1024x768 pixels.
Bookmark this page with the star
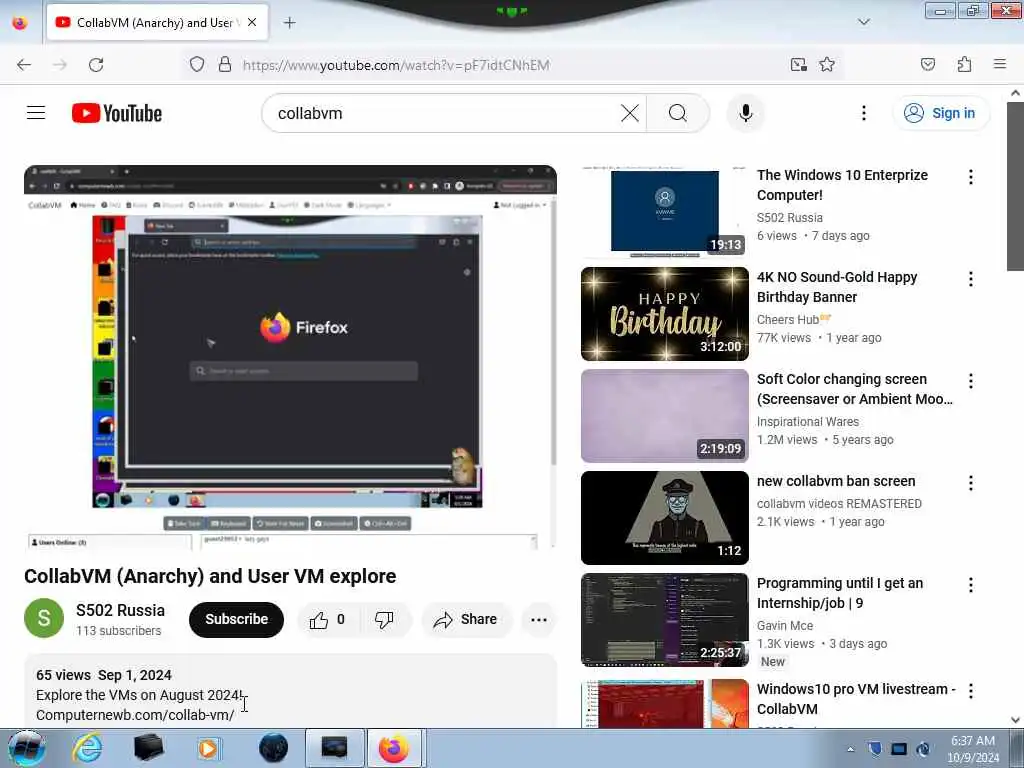click(827, 65)
